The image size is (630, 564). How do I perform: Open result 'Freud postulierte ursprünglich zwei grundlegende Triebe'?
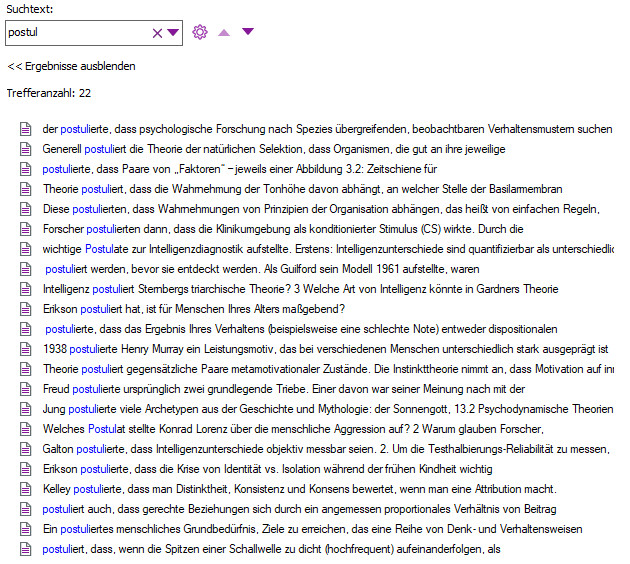click(284, 389)
